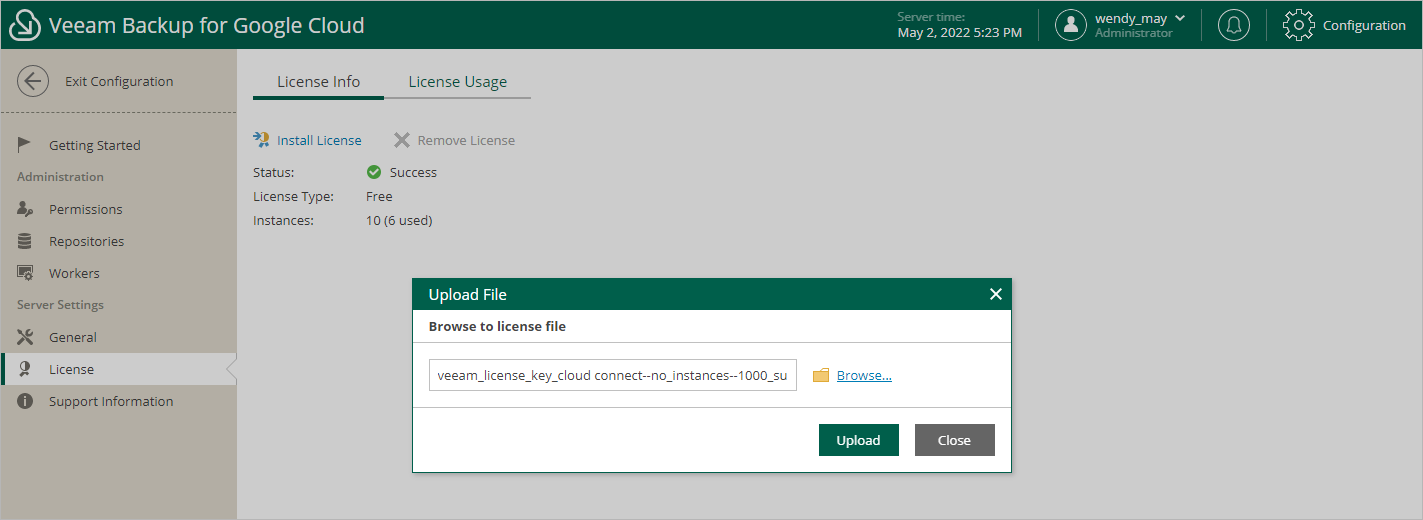Click the Administration section heading
The width and height of the screenshot is (1423, 520).
(x=60, y=177)
